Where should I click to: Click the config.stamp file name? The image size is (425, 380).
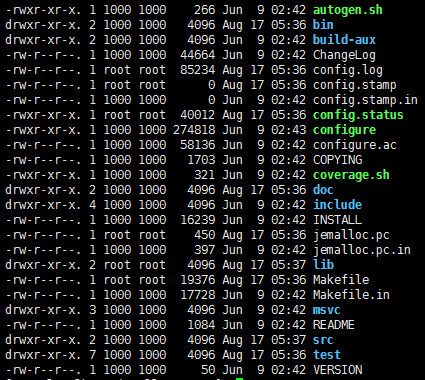(355, 85)
